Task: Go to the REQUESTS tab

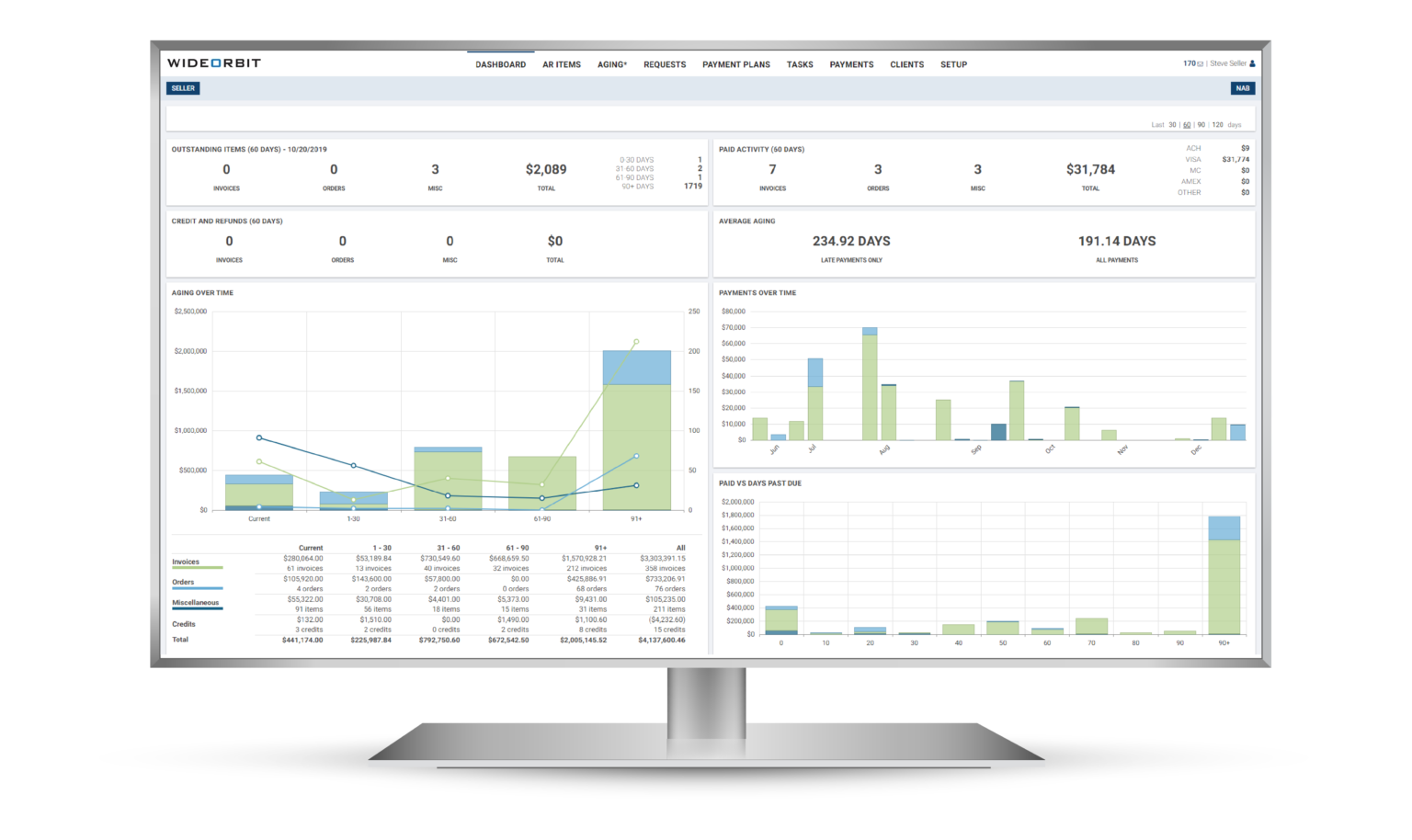Action: 665,64
